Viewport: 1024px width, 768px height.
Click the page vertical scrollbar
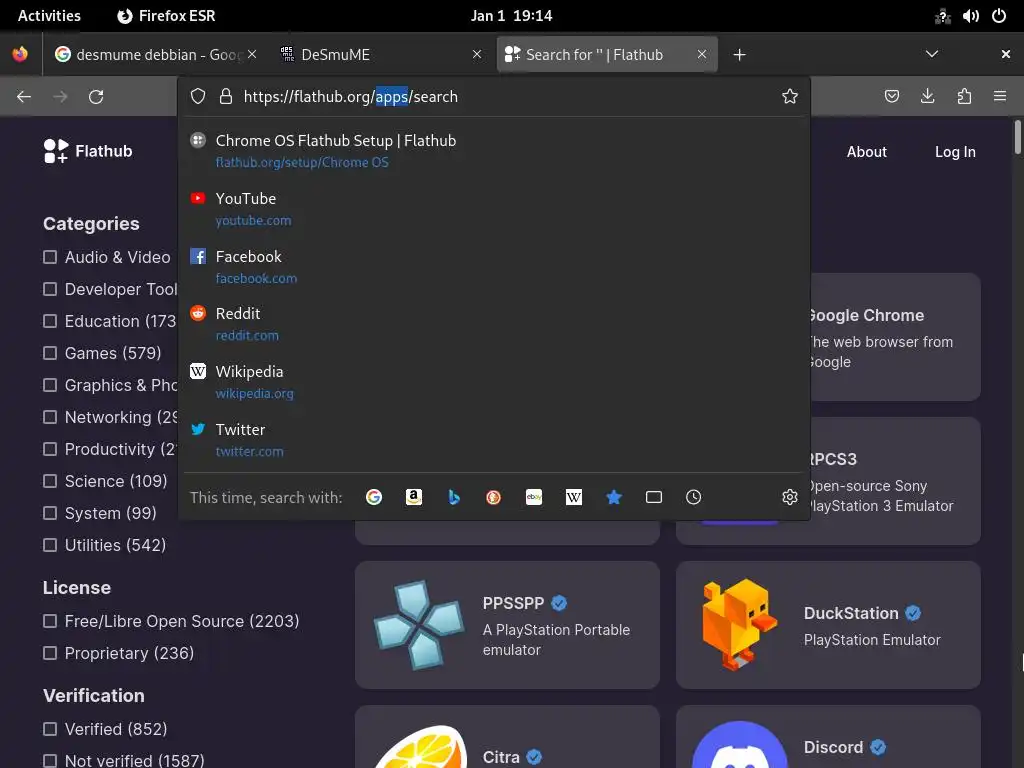pyautogui.click(x=1017, y=137)
